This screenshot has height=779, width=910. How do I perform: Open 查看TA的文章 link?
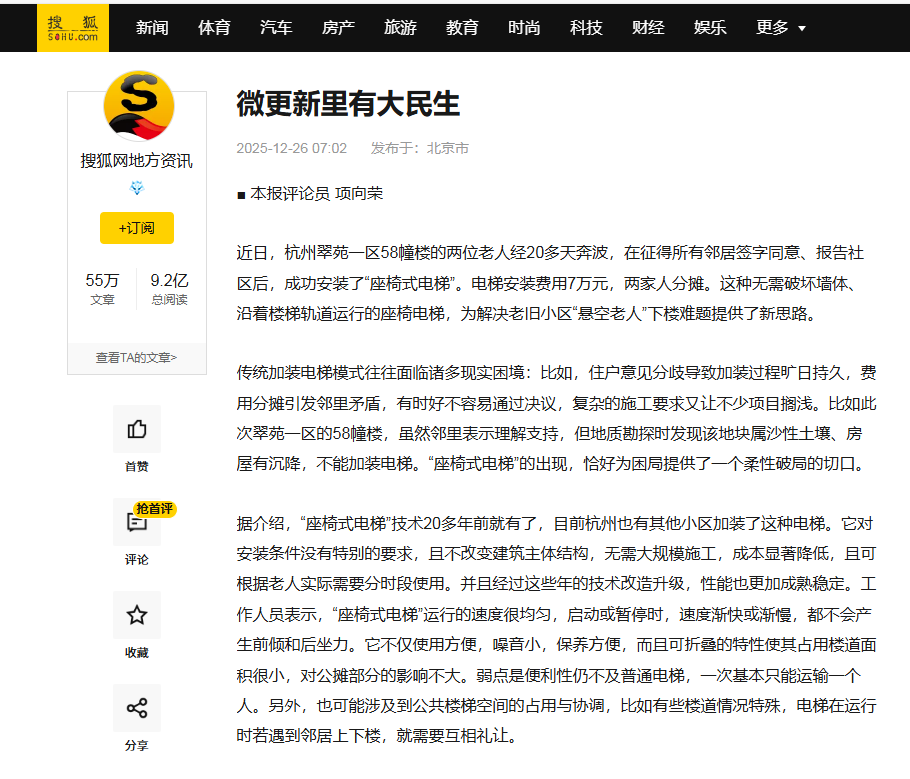136,358
